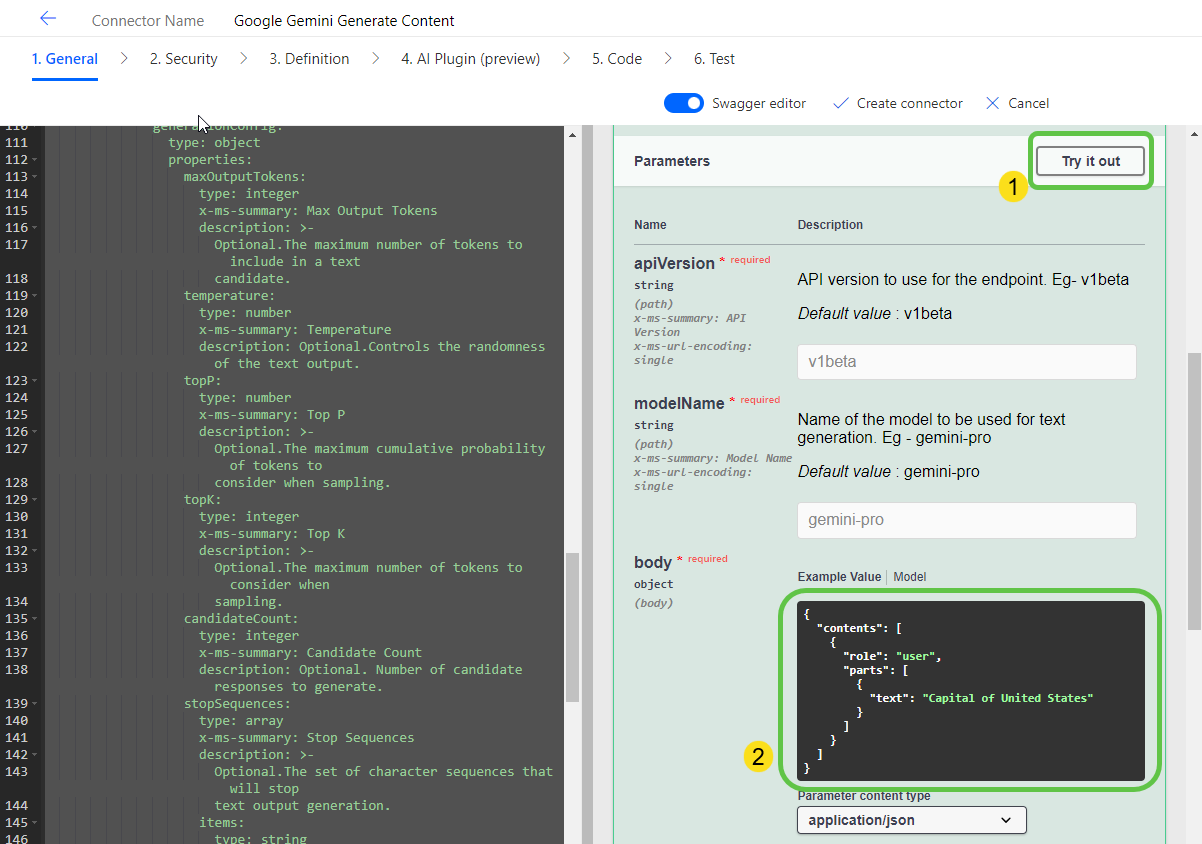The height and width of the screenshot is (844, 1202).
Task: Click the Create connector checkmark icon
Action: [x=840, y=103]
